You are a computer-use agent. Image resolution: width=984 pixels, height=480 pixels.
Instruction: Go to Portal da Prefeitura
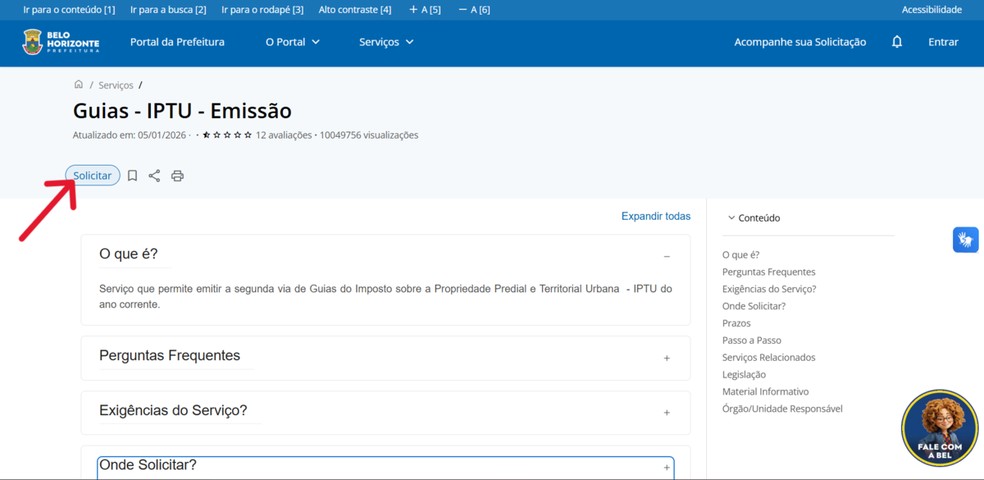coord(177,42)
